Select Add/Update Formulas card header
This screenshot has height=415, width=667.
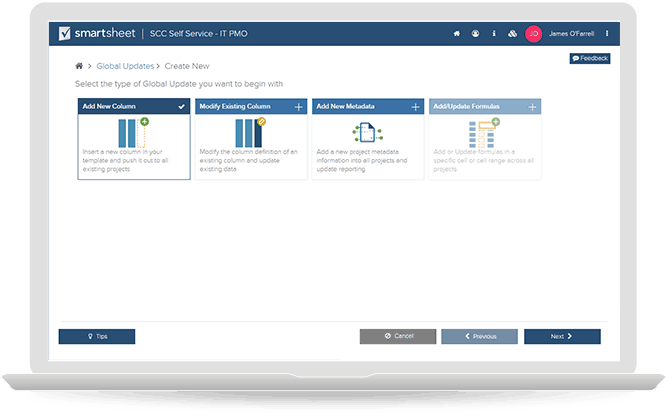485,106
